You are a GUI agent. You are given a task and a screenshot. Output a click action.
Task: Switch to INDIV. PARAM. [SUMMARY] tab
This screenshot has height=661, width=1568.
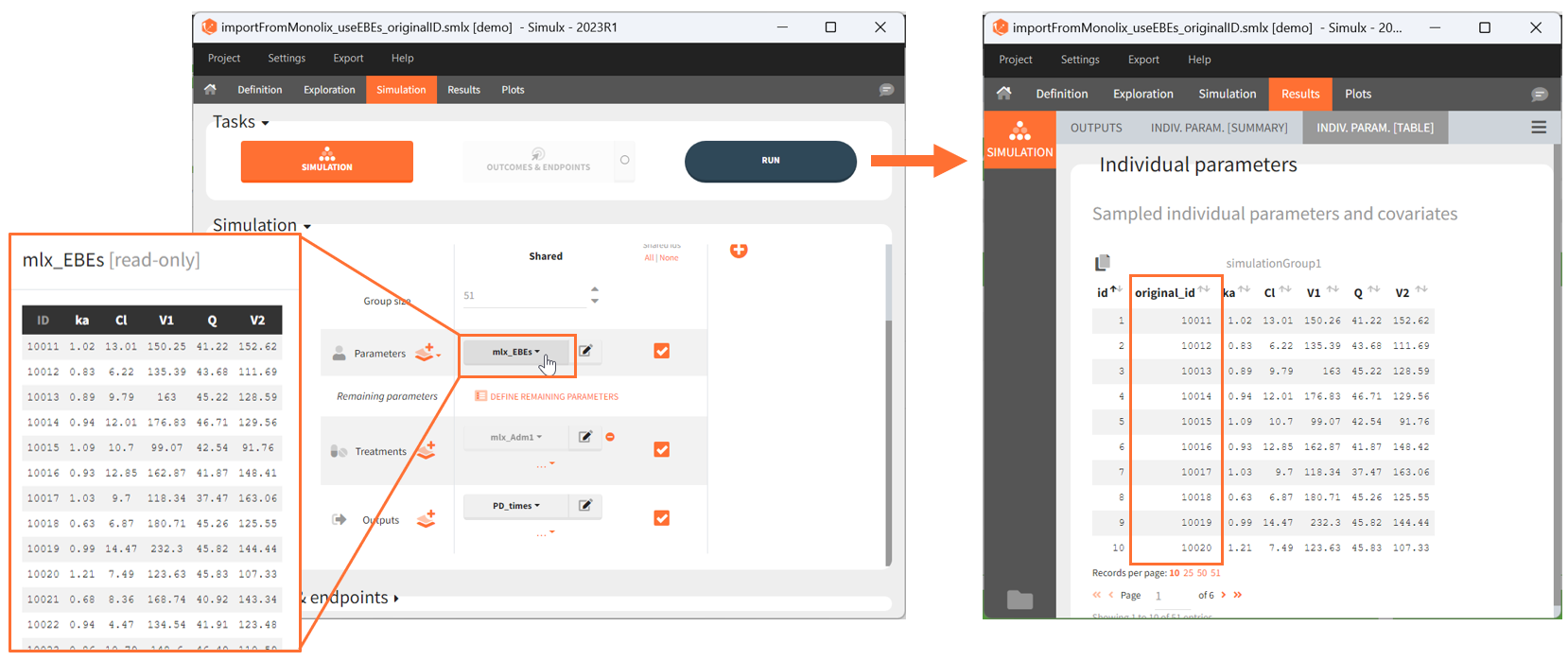click(1218, 128)
